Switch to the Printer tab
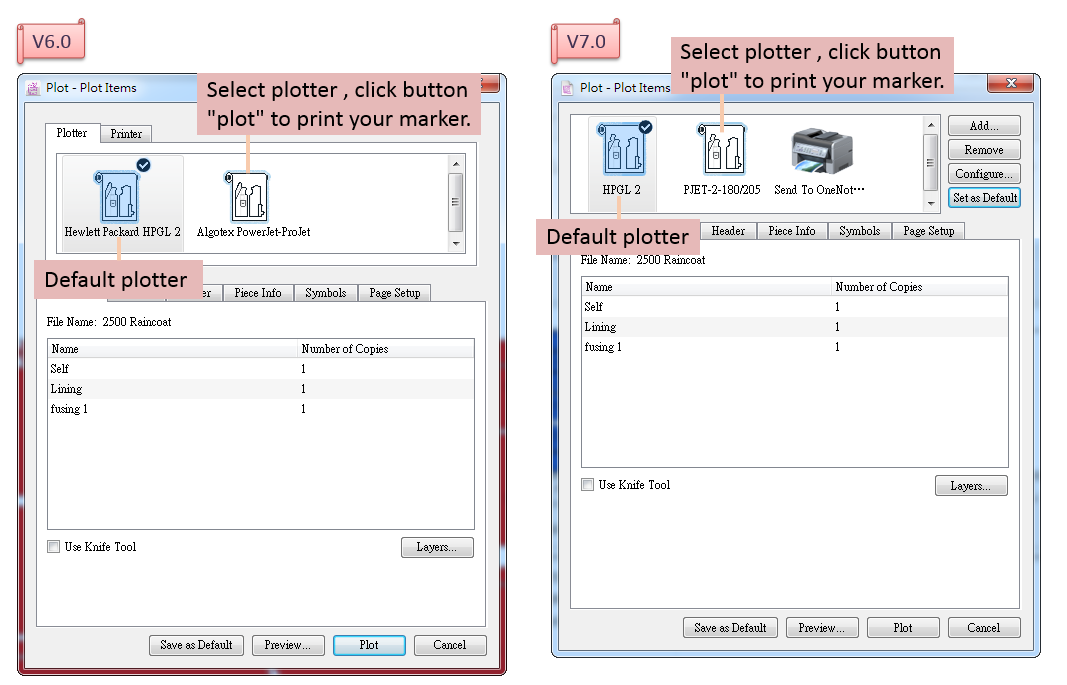The width and height of the screenshot is (1067, 685). coord(126,134)
